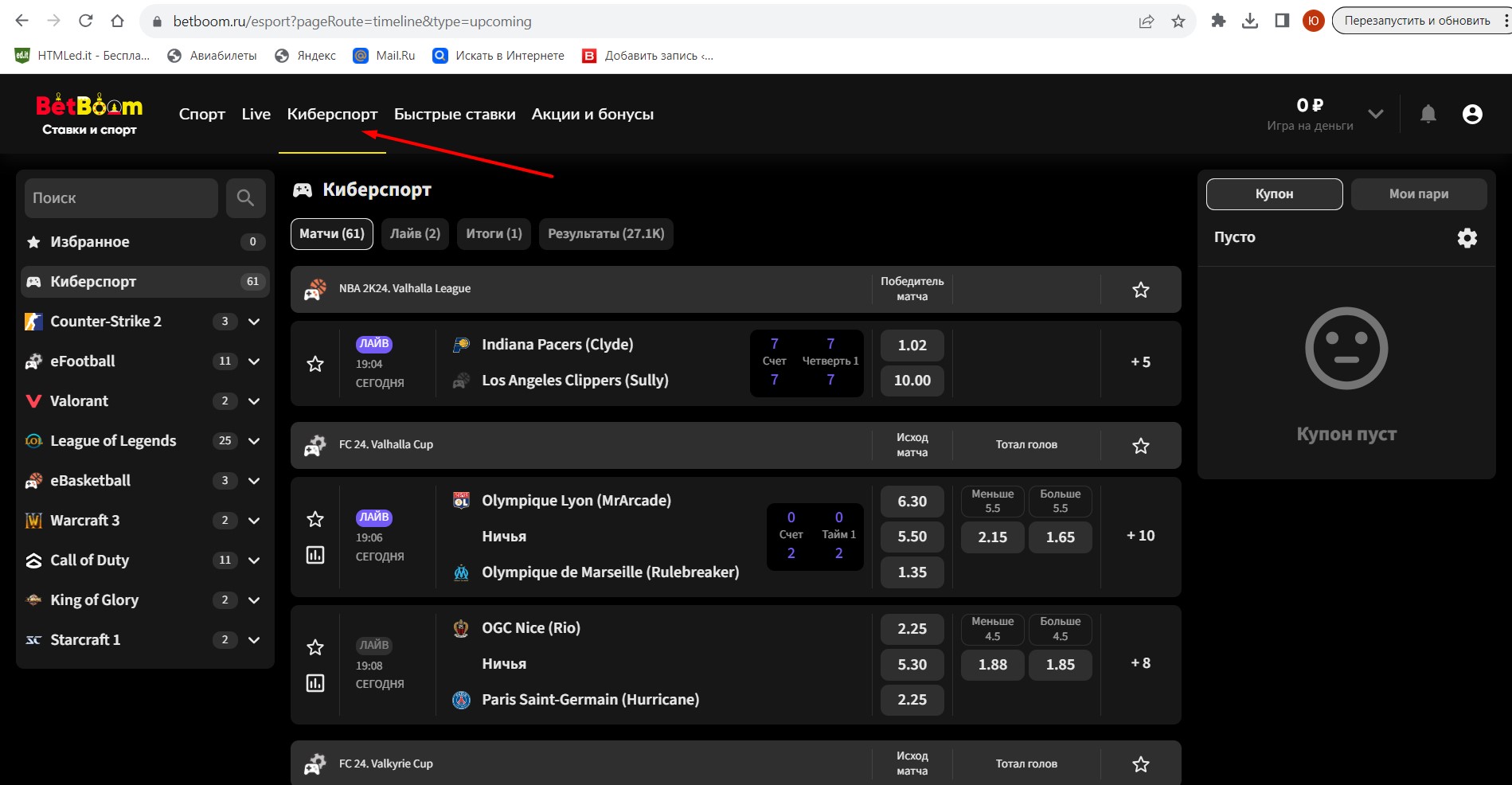
Task: Open +10 more markets for Lyon match
Action: coord(1140,536)
